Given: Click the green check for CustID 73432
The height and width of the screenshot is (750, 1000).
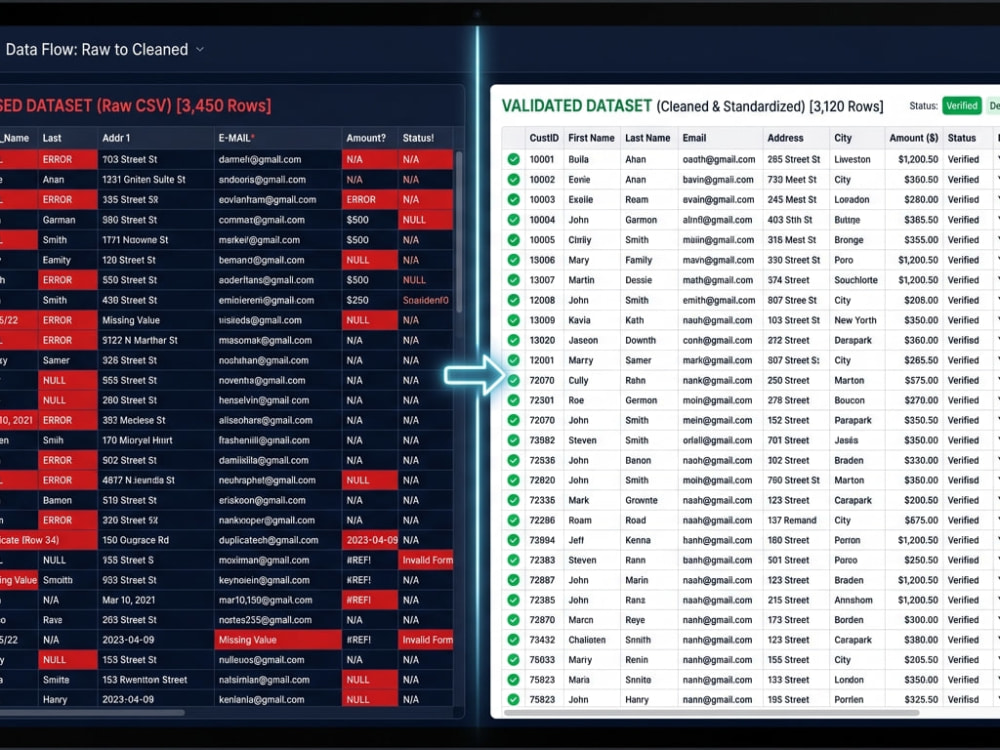Looking at the screenshot, I should click(513, 640).
